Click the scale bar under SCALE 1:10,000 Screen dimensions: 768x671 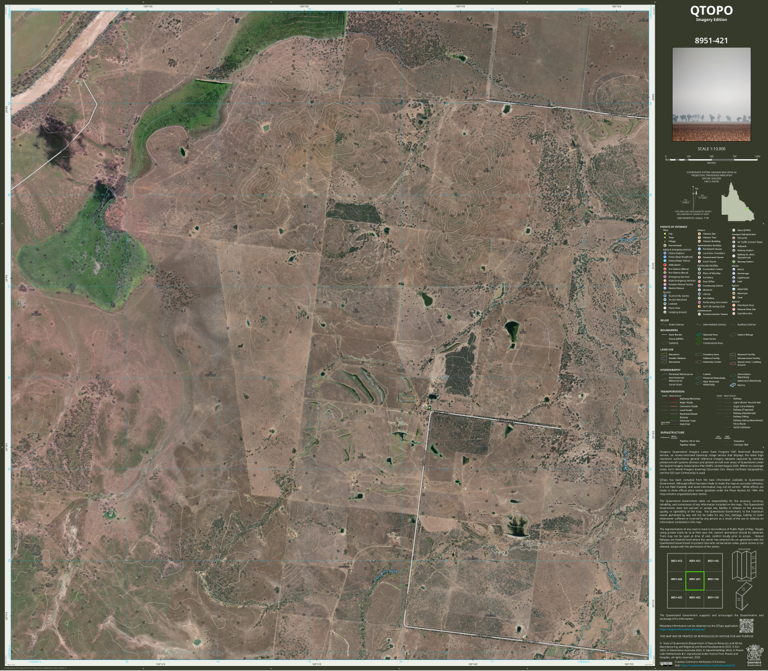pos(711,159)
